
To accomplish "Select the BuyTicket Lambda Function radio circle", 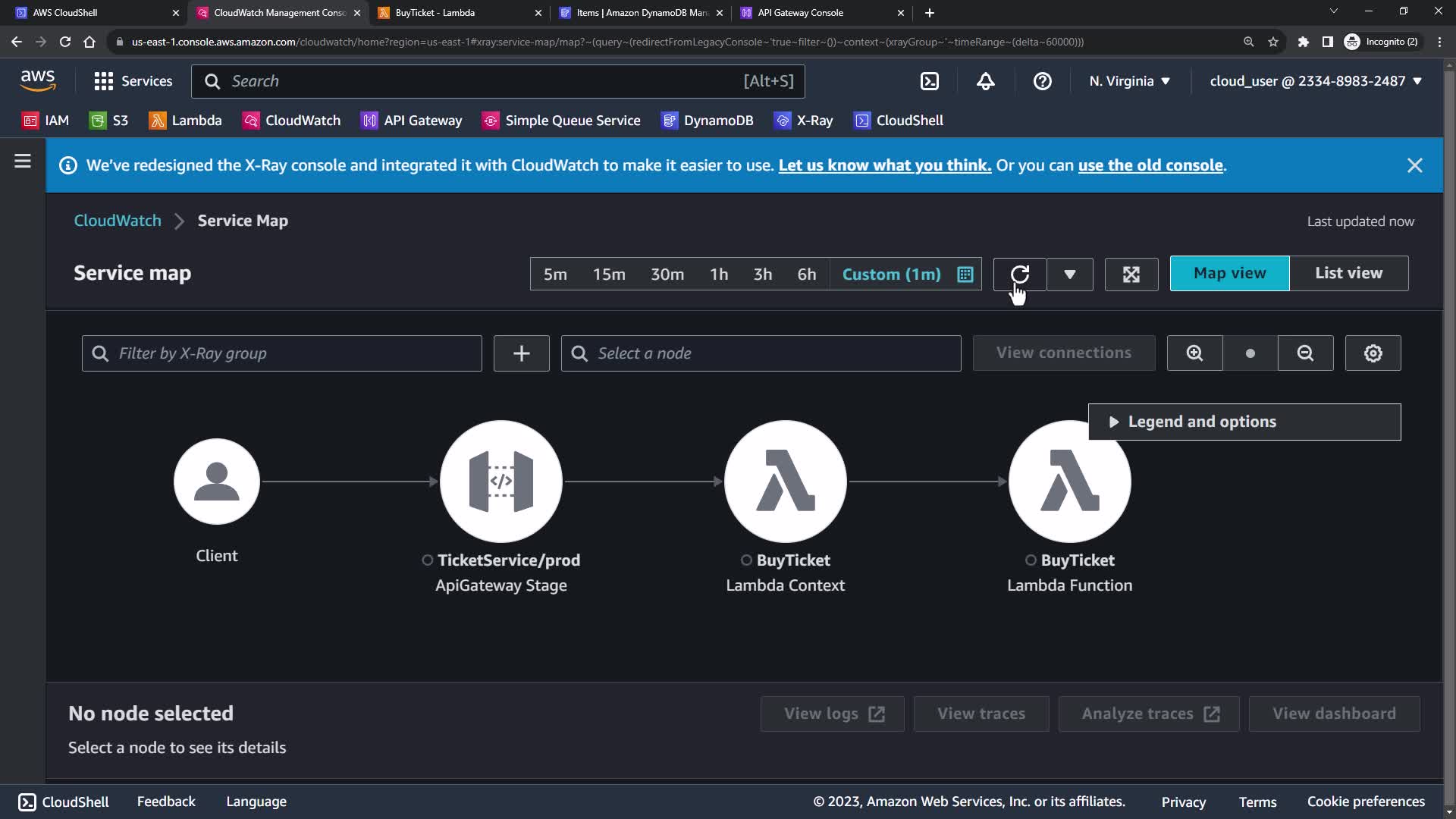I will pos(1031,560).
